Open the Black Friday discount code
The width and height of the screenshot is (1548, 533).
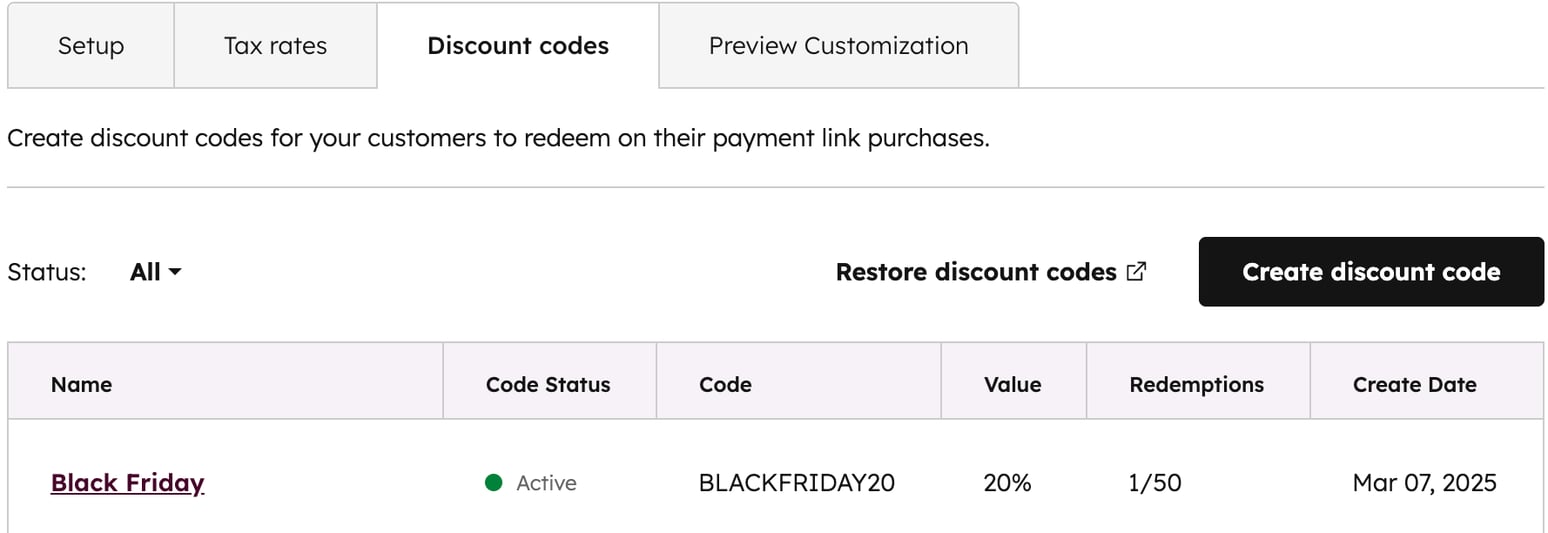tap(127, 483)
